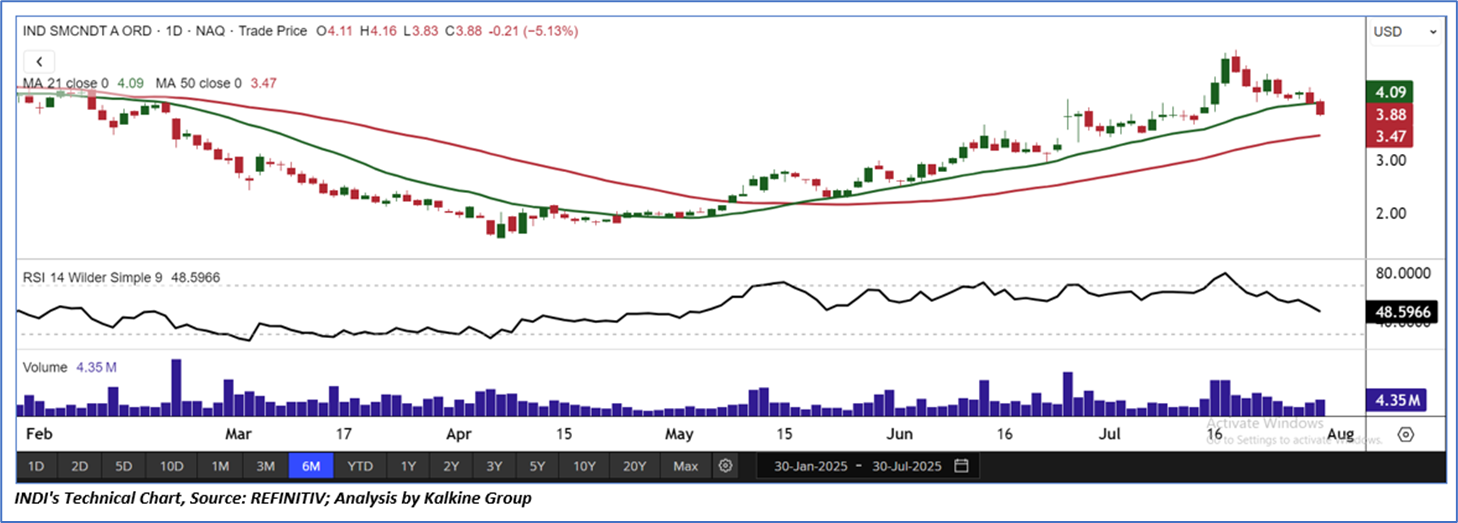Click the calendar icon beside date range

click(962, 466)
